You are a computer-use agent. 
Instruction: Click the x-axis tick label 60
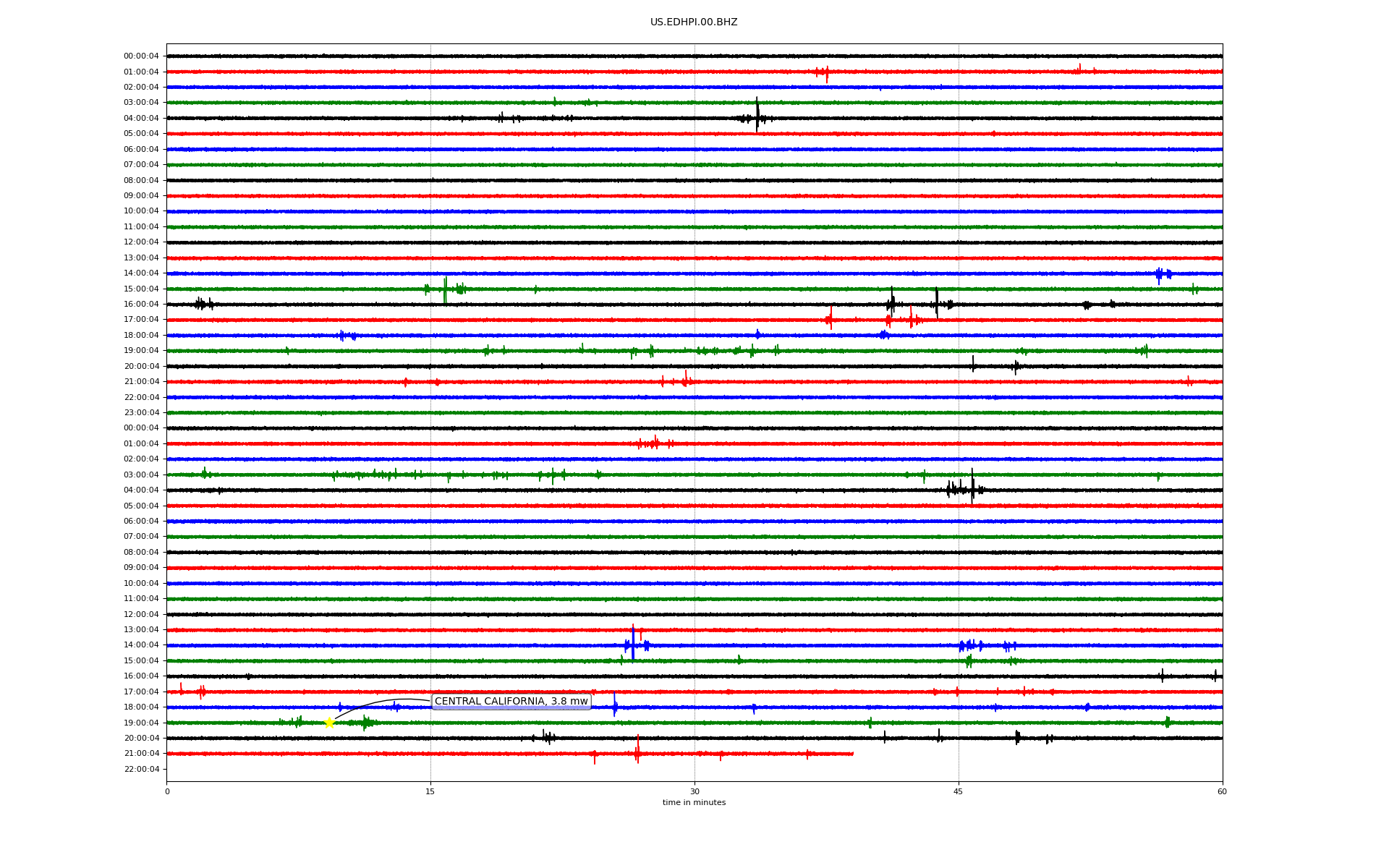click(x=1222, y=791)
